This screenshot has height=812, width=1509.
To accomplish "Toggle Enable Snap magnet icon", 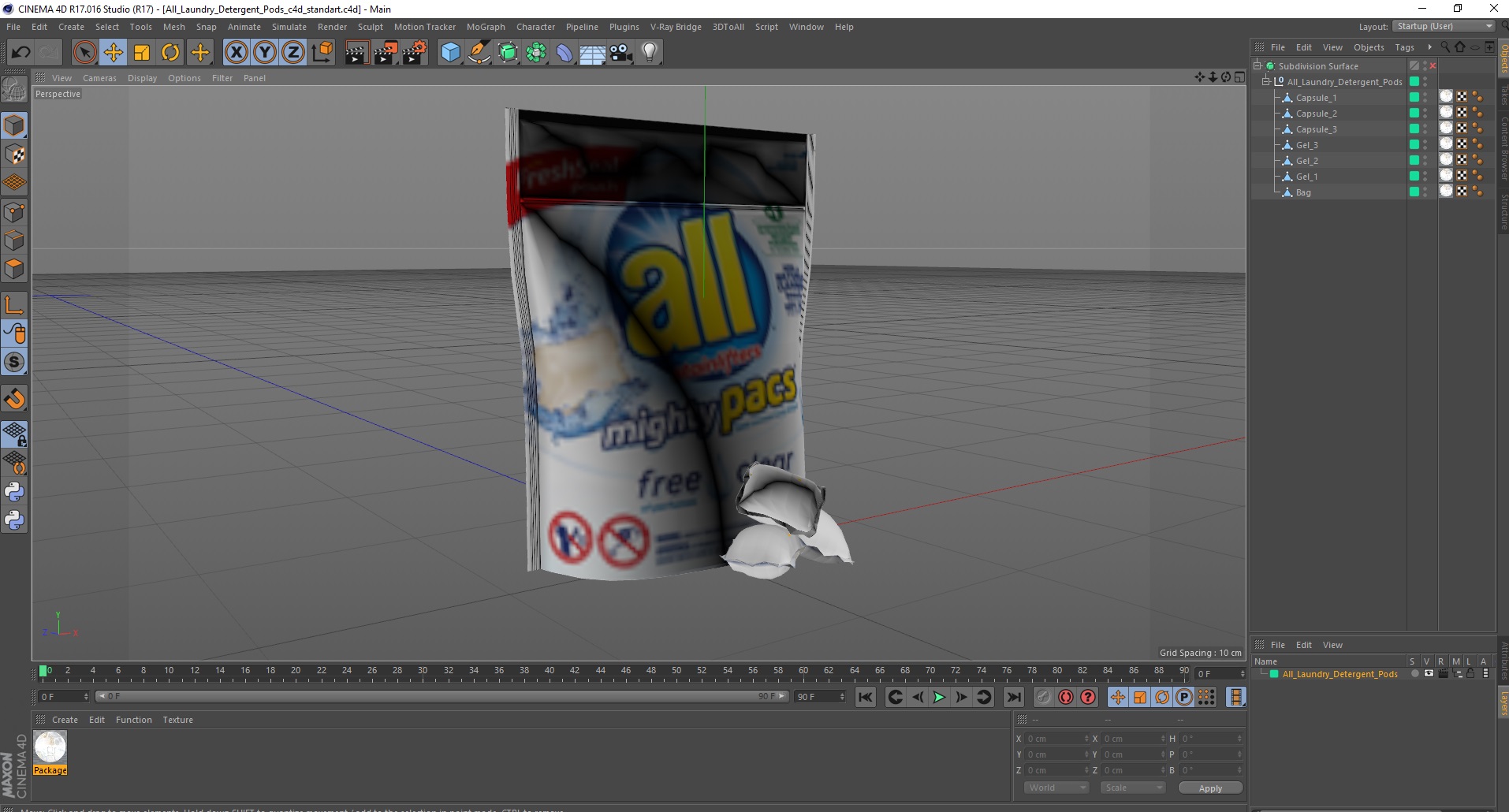I will point(14,399).
